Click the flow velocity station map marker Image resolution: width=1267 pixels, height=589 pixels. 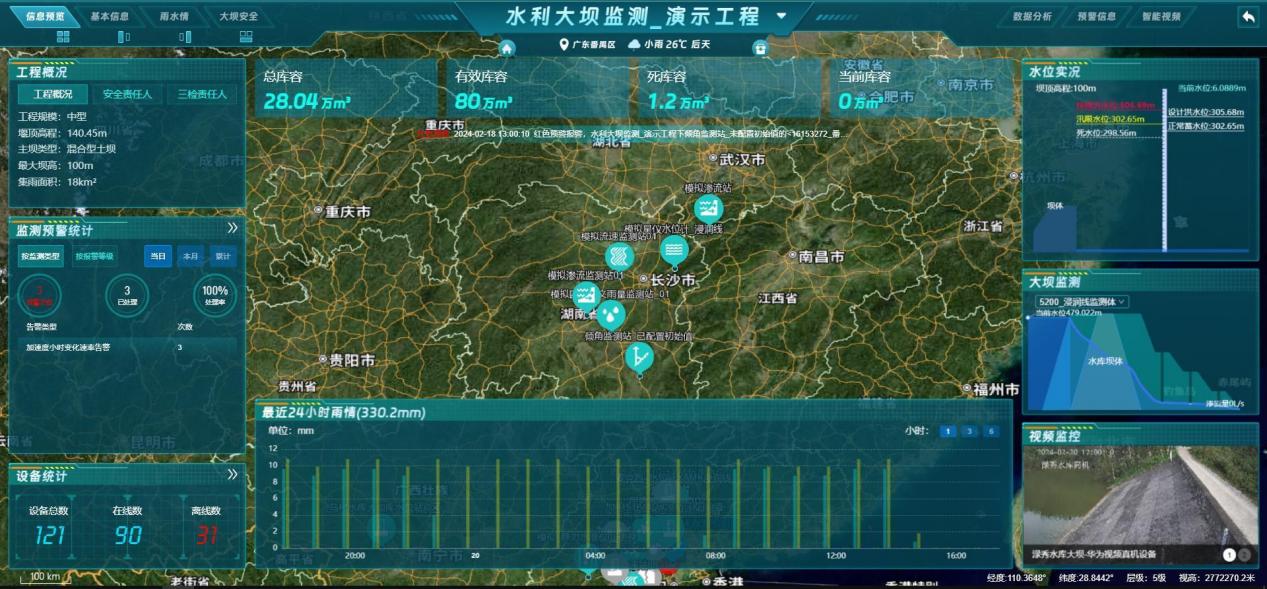[619, 257]
